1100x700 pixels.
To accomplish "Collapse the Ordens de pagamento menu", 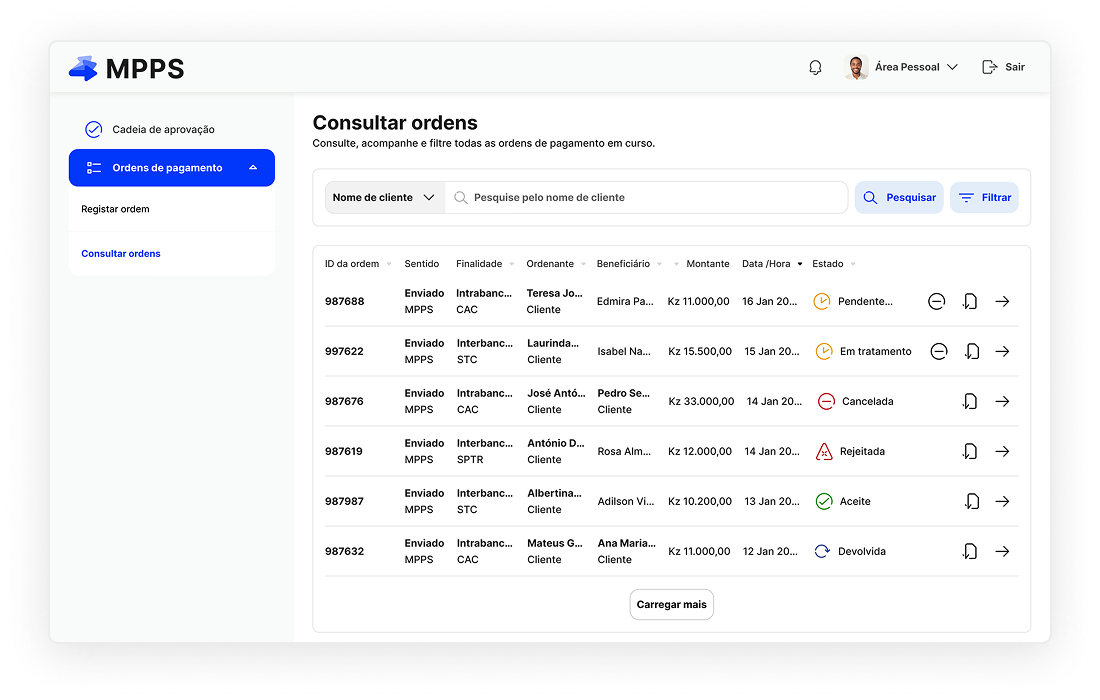I will tap(253, 168).
